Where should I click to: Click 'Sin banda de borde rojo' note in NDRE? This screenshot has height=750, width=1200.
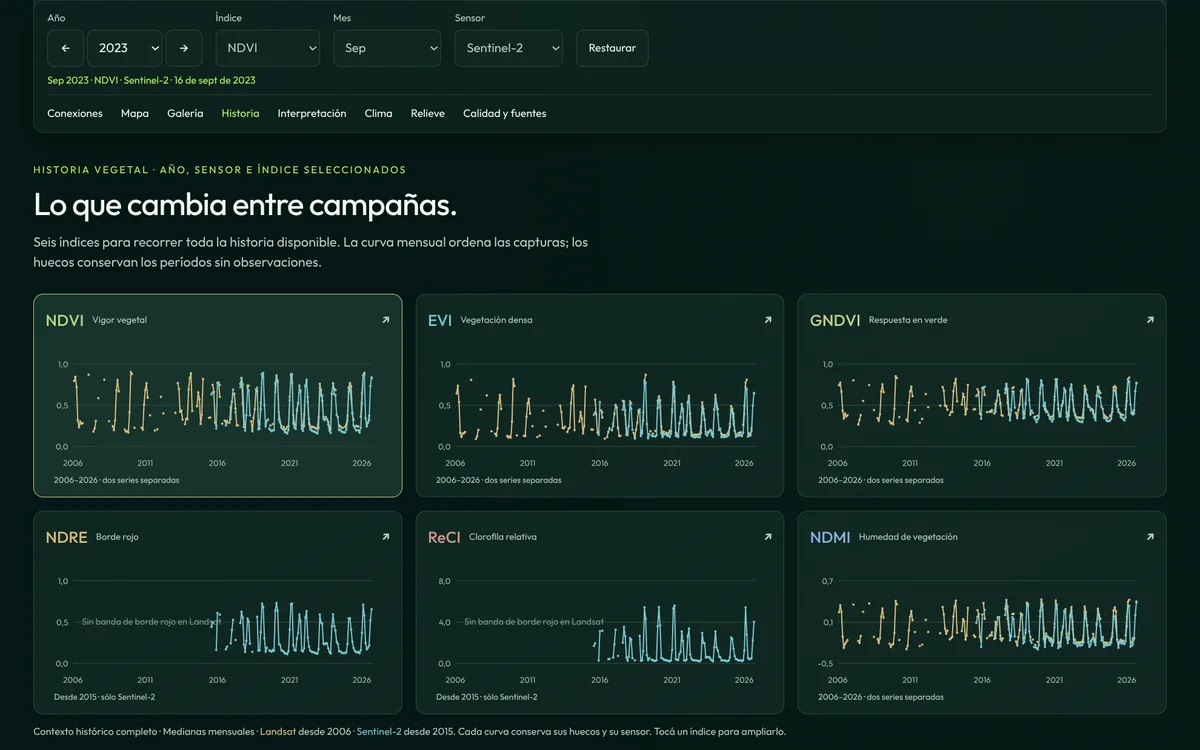point(151,622)
